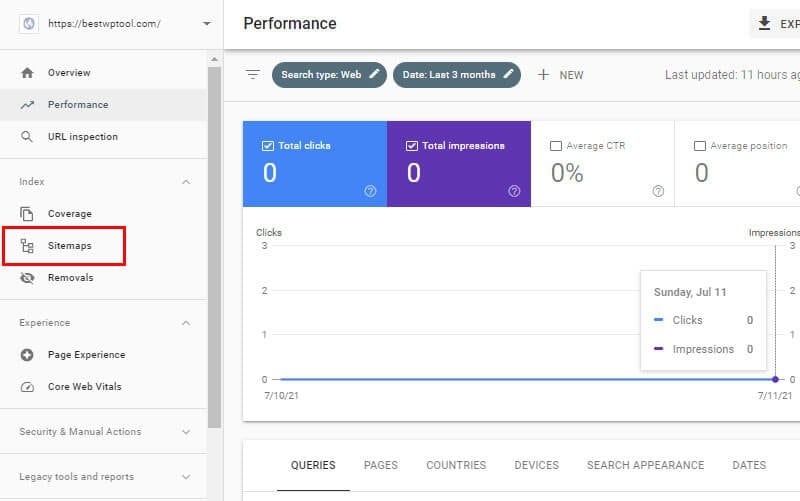Click the Export download icon
This screenshot has width=800, height=501.
click(x=764, y=23)
